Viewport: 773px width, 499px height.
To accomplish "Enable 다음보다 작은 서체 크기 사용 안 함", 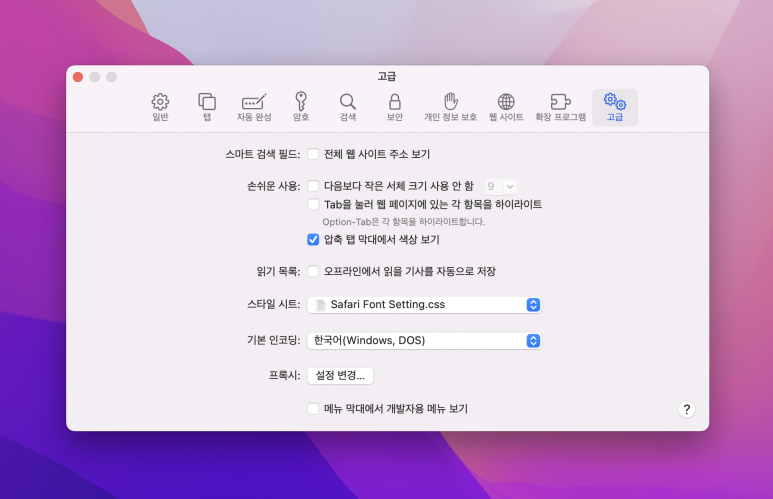I will (313, 186).
